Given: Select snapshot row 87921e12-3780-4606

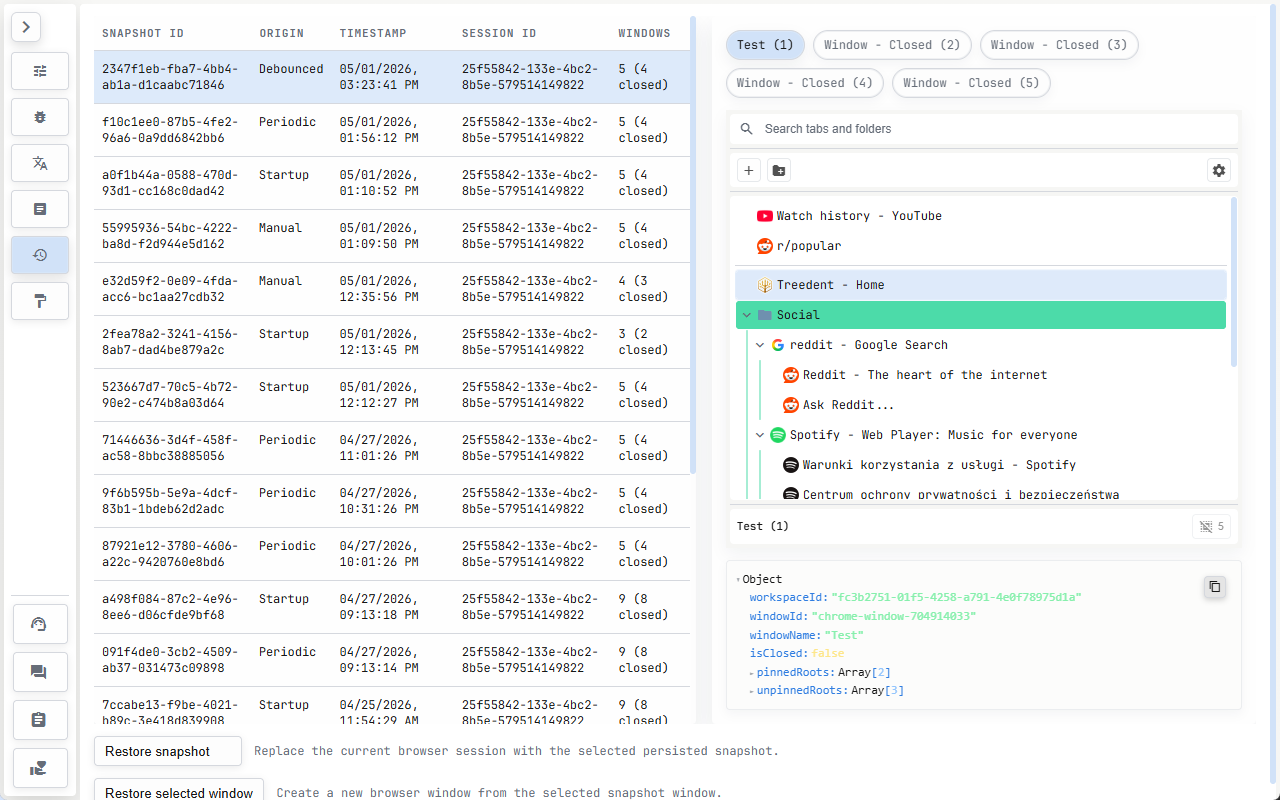Looking at the screenshot, I should click(392, 554).
